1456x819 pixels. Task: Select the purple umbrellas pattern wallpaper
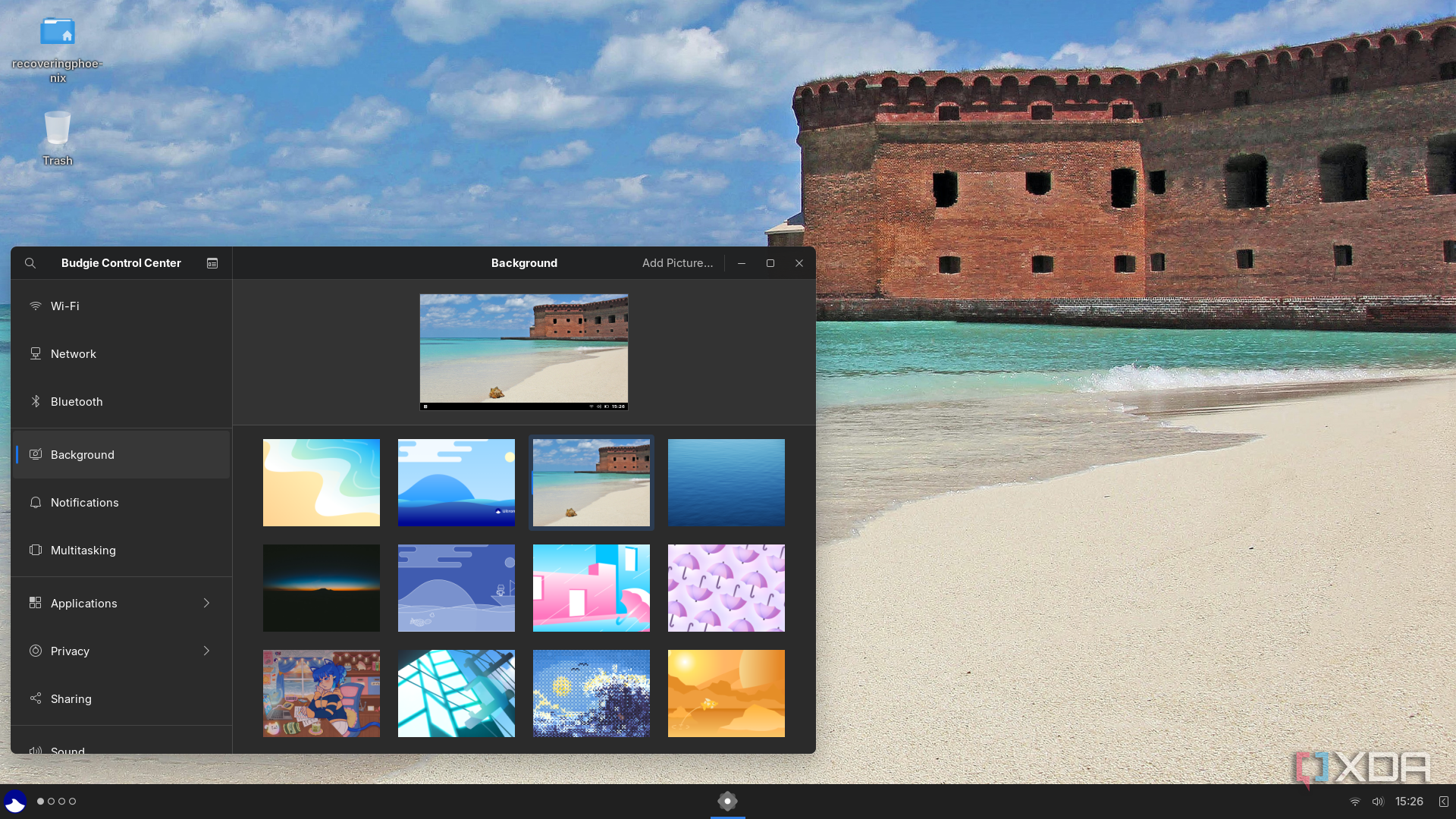click(726, 588)
